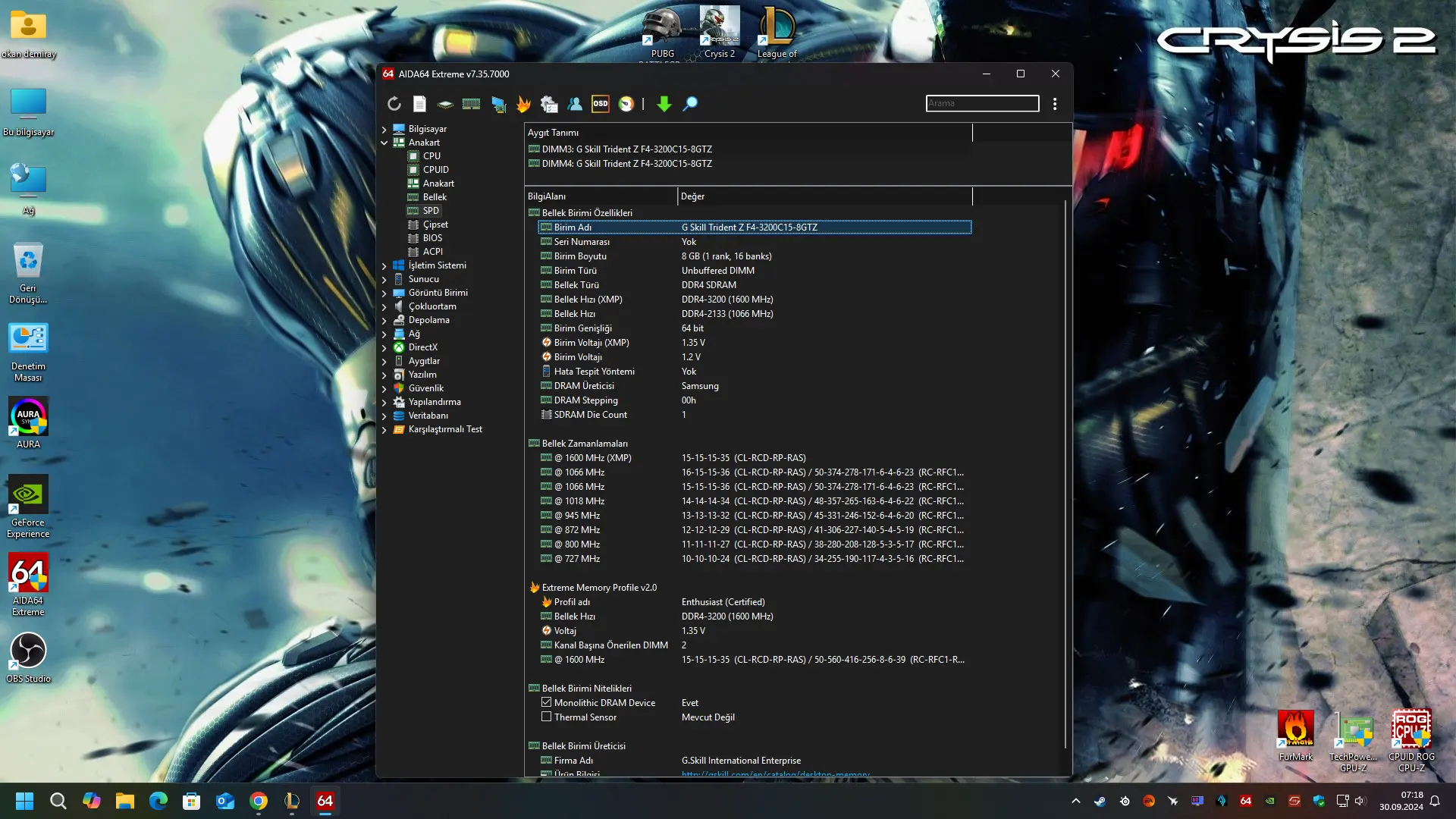Toggle the Monolithic DRAM Device checkbox
The width and height of the screenshot is (1456, 819).
click(x=546, y=702)
